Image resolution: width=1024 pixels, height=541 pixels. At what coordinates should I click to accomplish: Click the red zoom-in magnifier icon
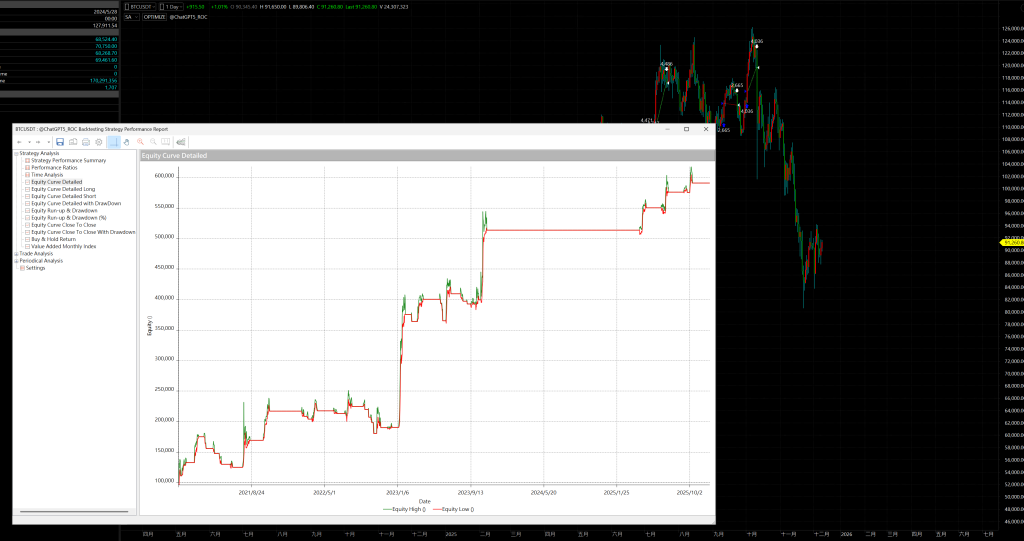pyautogui.click(x=141, y=142)
